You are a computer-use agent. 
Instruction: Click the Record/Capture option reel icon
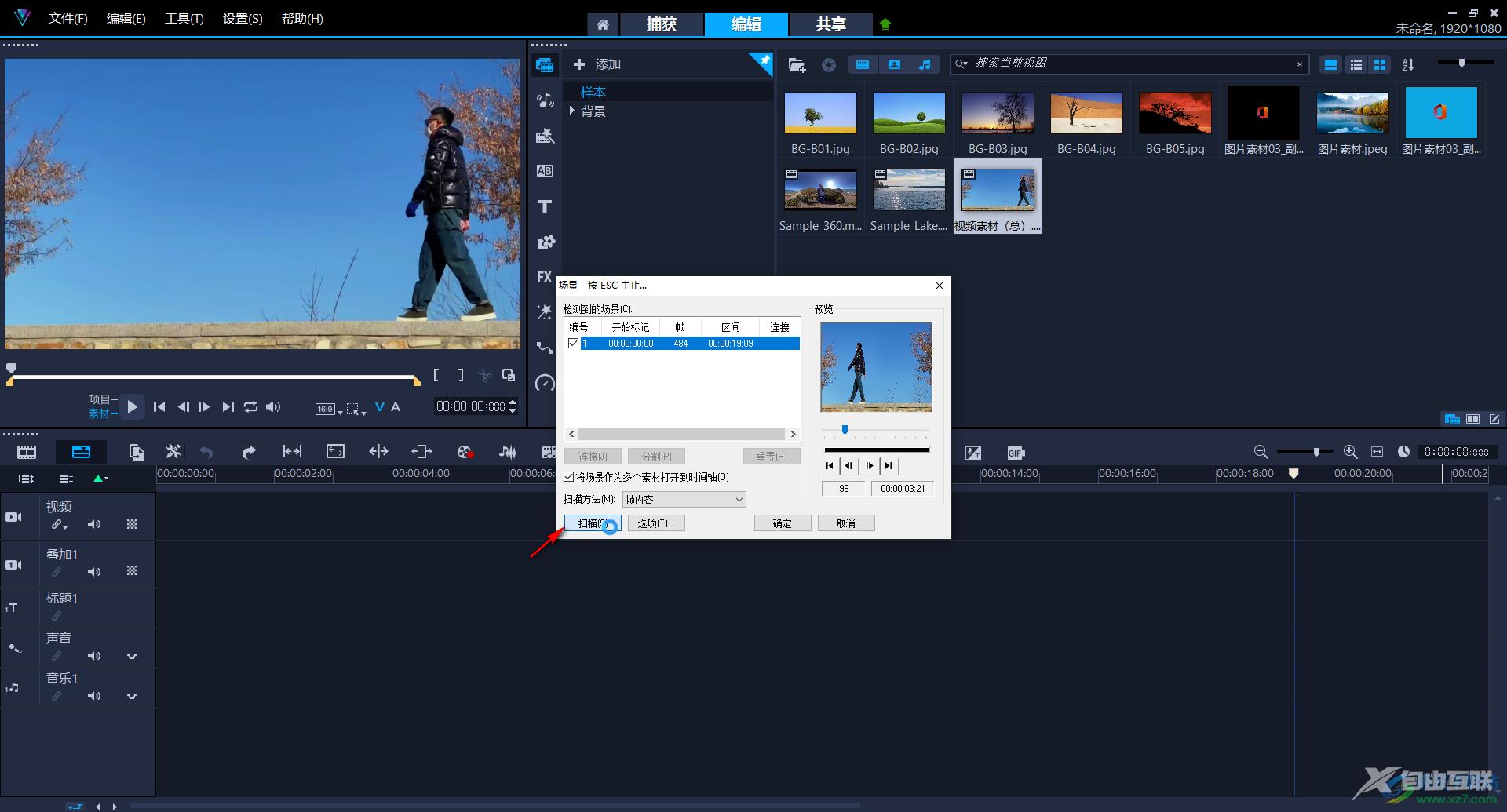pos(465,452)
